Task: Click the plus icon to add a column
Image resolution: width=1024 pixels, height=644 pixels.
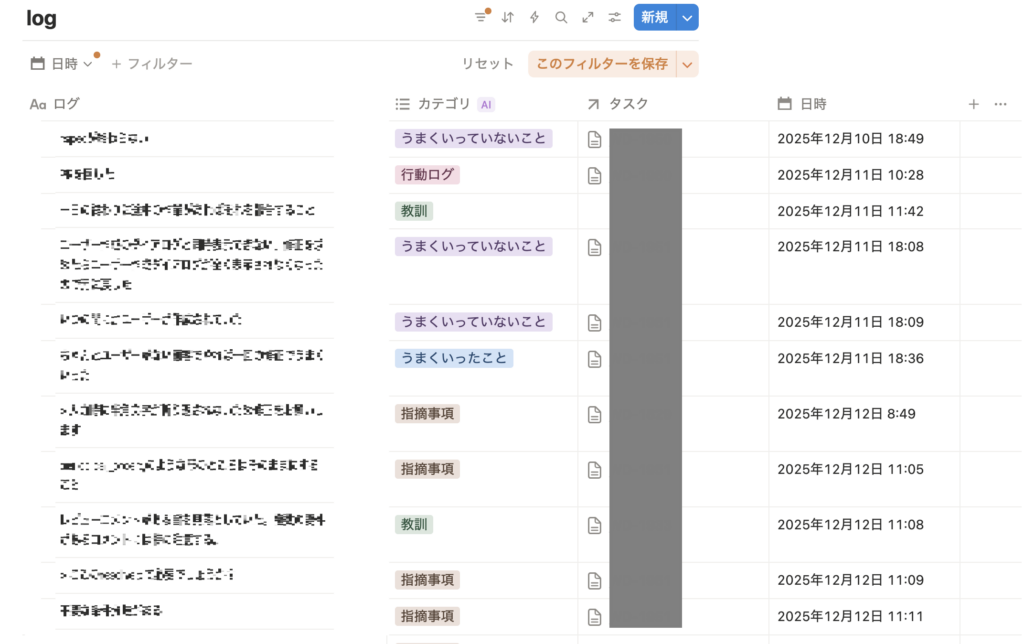Action: (973, 104)
